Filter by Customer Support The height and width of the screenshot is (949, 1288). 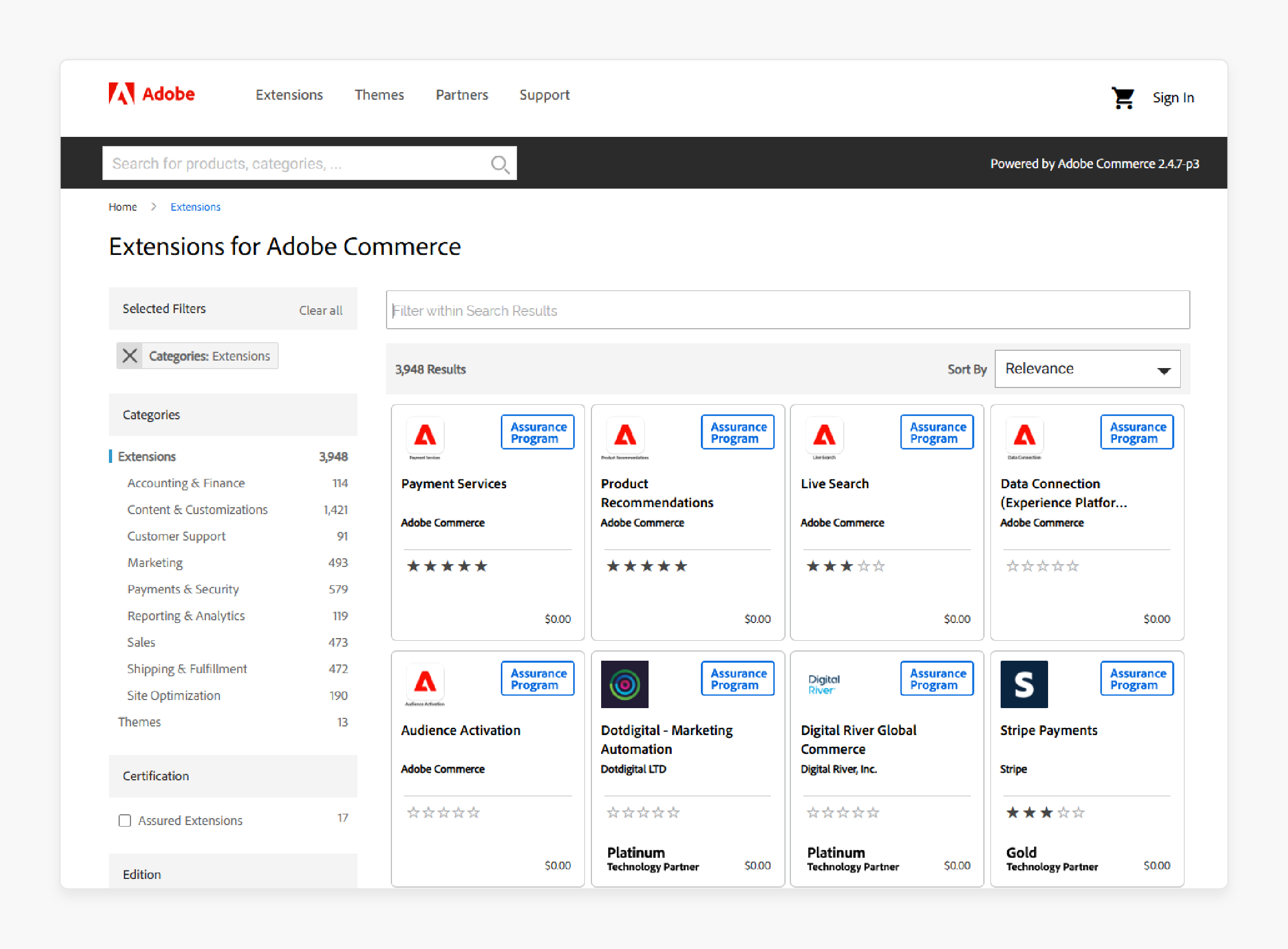point(176,537)
